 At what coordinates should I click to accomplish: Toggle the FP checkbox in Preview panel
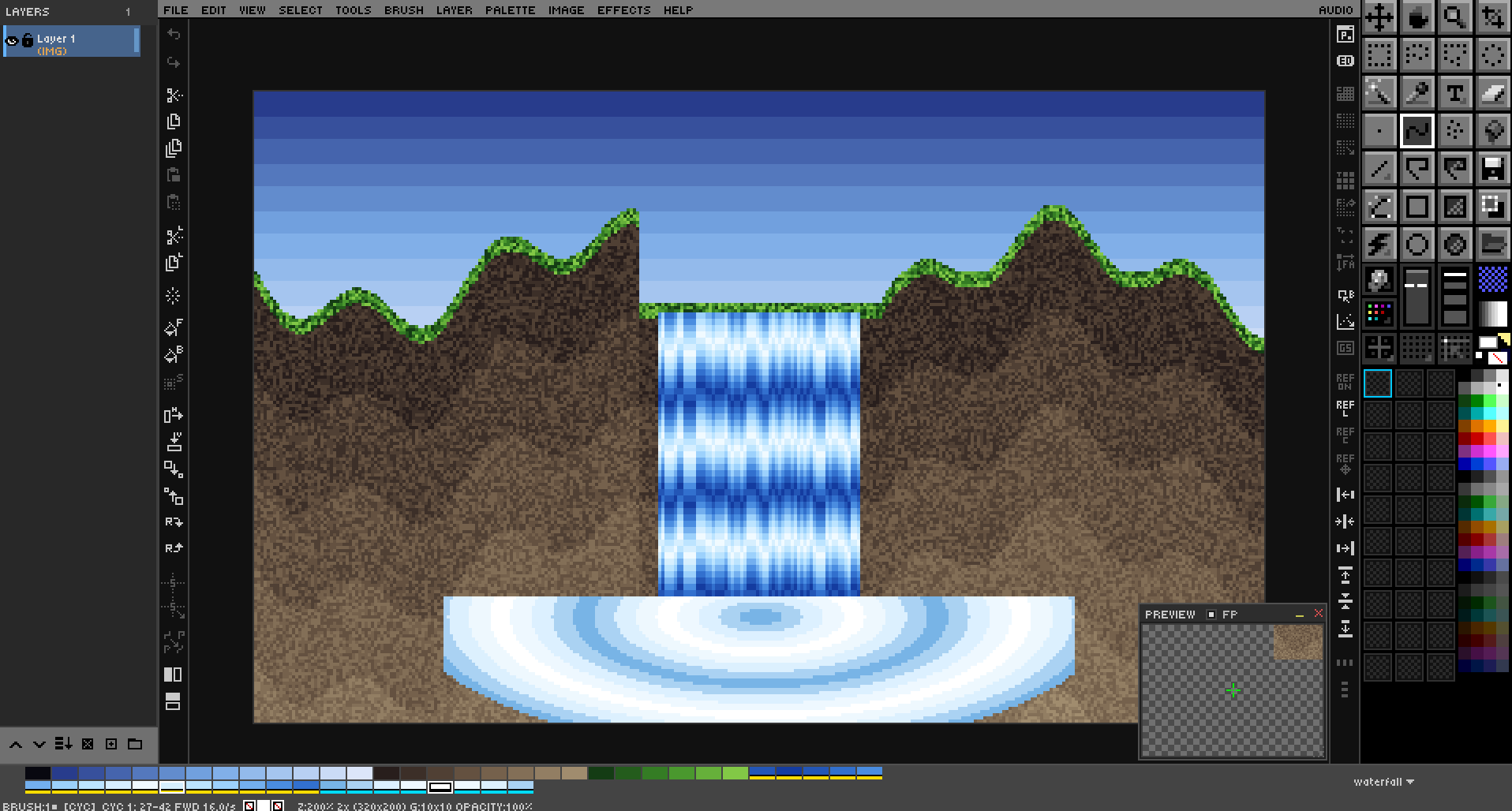click(x=1211, y=614)
